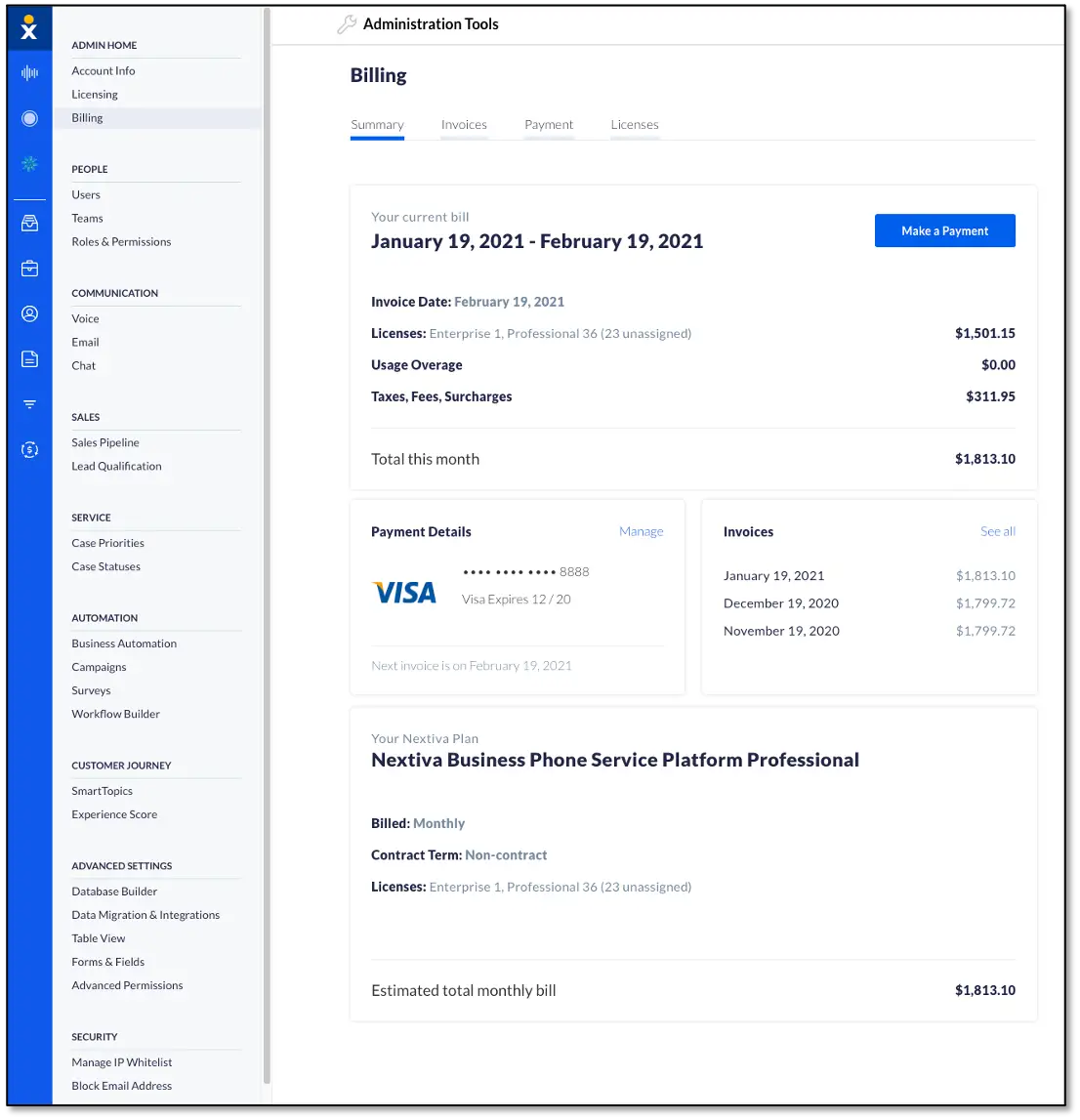The image size is (1080, 1120).
Task: Open Licensing in the admin menu
Action: [x=95, y=95]
